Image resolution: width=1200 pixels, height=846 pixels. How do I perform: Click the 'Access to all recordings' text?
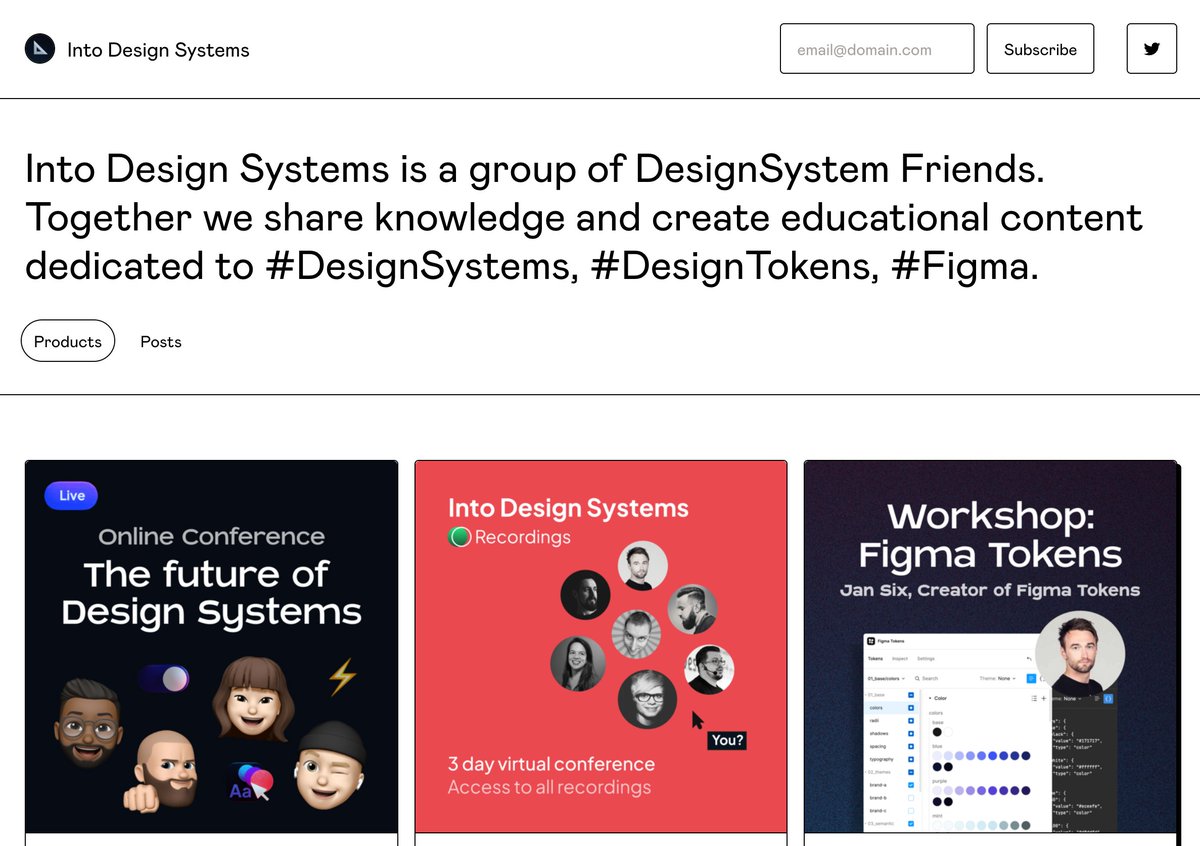click(x=549, y=787)
